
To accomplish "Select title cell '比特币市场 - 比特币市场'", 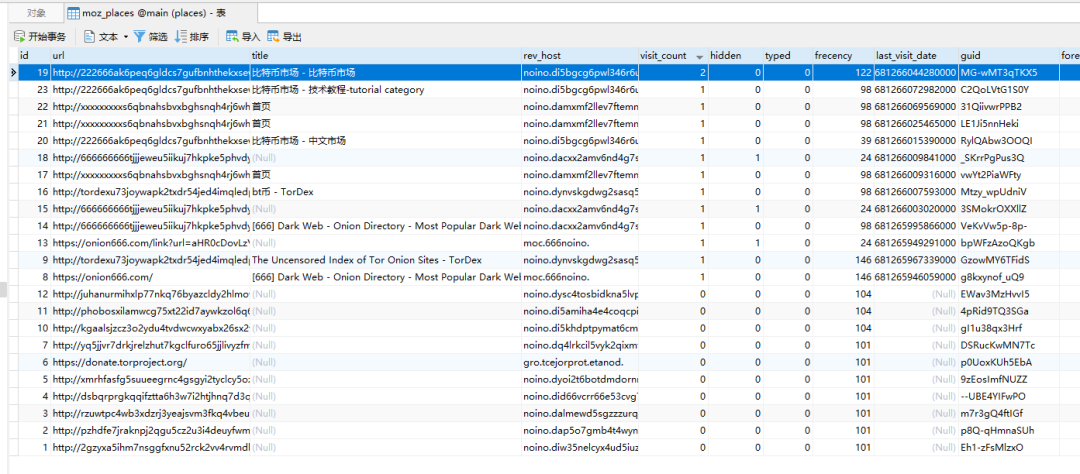I will 385,72.
